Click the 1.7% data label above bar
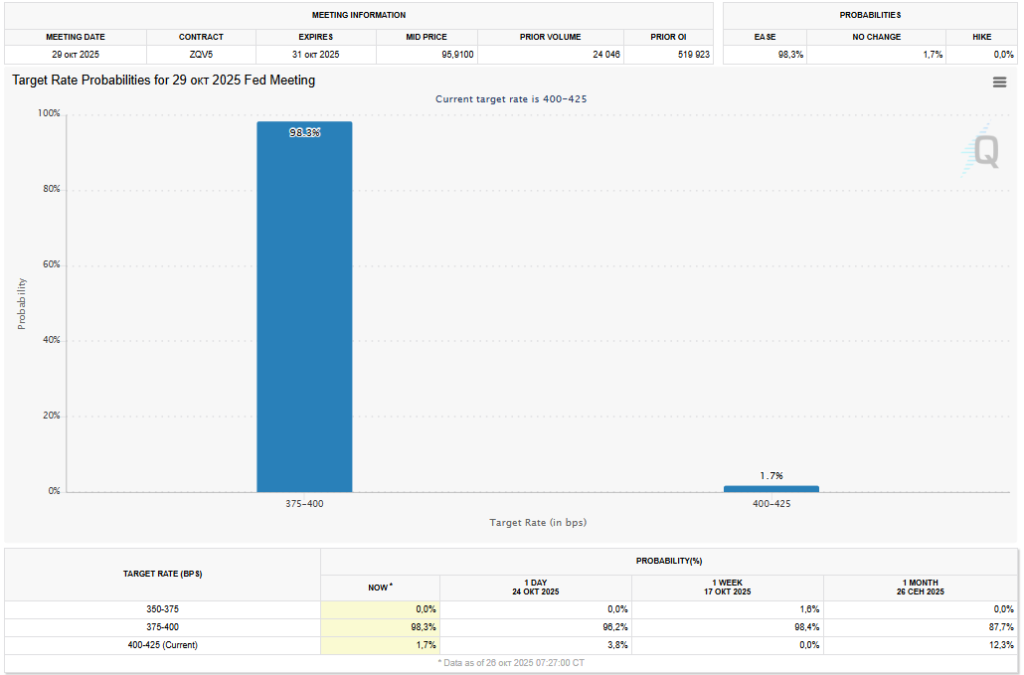Image resolution: width=1024 pixels, height=675 pixels. tap(771, 475)
